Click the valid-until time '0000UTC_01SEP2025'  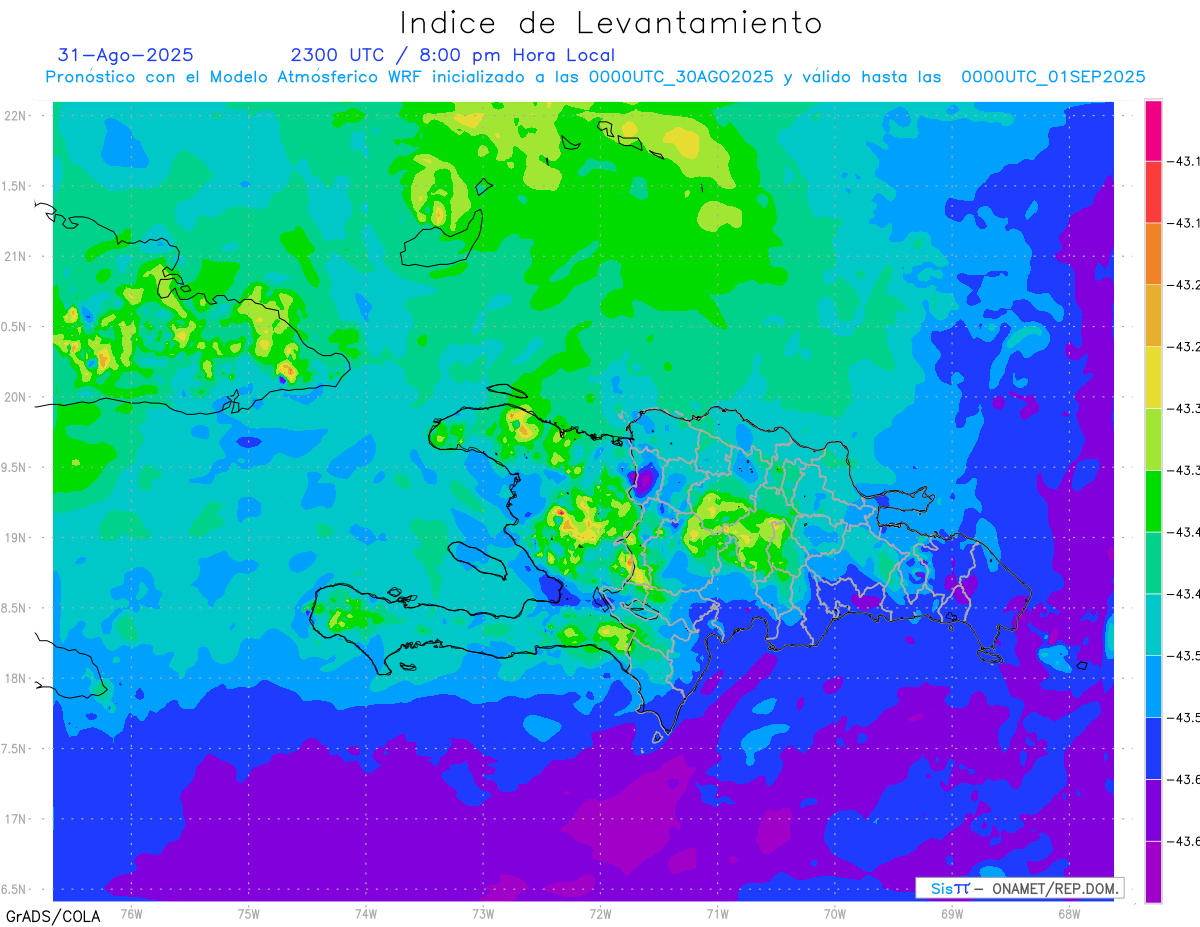click(x=1053, y=77)
